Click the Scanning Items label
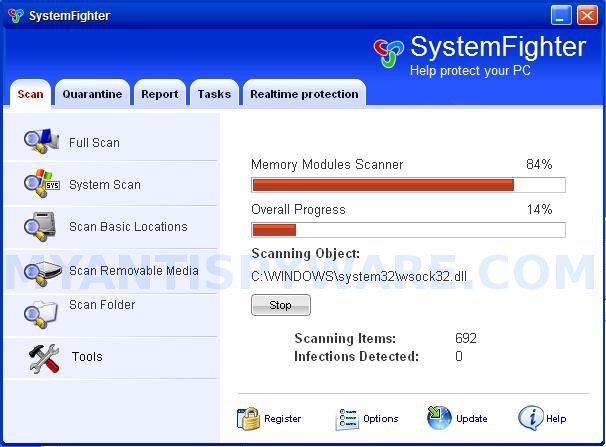This screenshot has width=606, height=447. [x=345, y=338]
